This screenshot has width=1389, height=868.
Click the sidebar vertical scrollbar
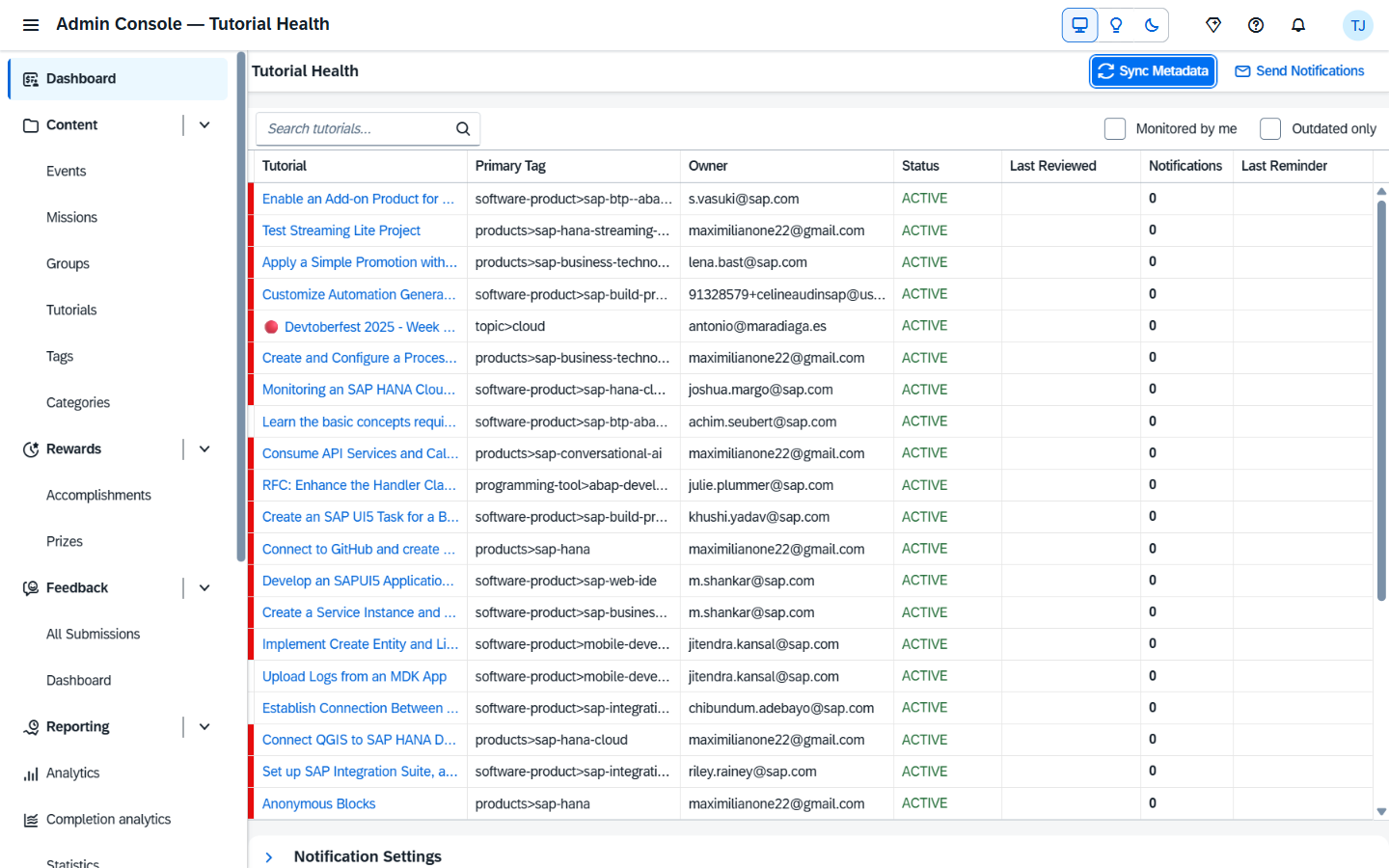tap(240, 307)
